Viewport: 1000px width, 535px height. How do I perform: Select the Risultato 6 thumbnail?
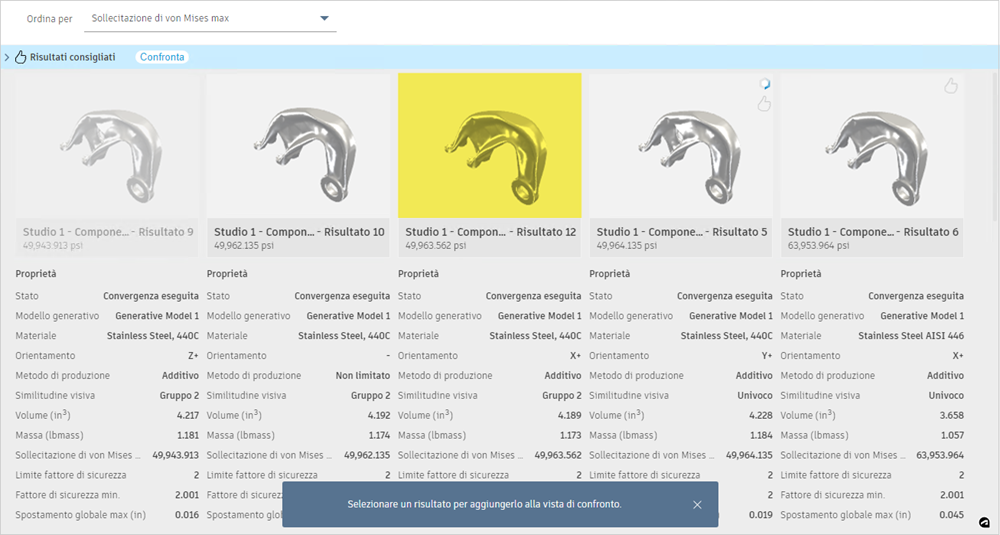872,145
